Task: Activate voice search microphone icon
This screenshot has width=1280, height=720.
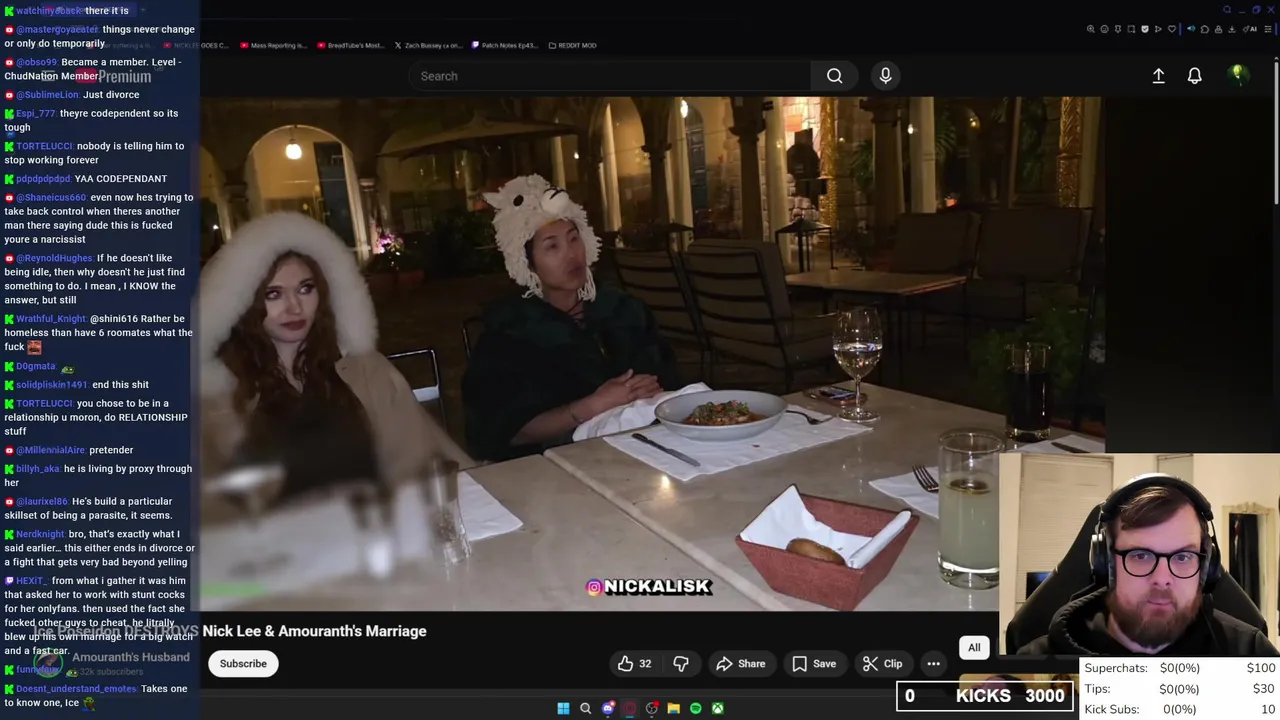Action: (x=885, y=76)
